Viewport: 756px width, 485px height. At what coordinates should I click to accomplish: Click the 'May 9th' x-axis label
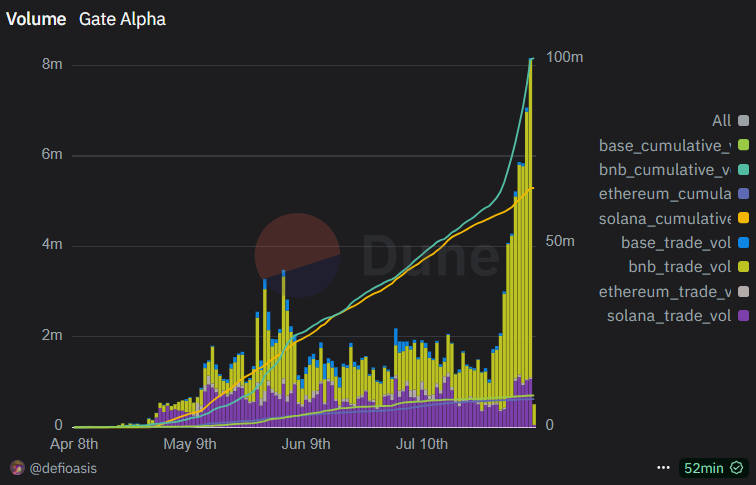190,444
